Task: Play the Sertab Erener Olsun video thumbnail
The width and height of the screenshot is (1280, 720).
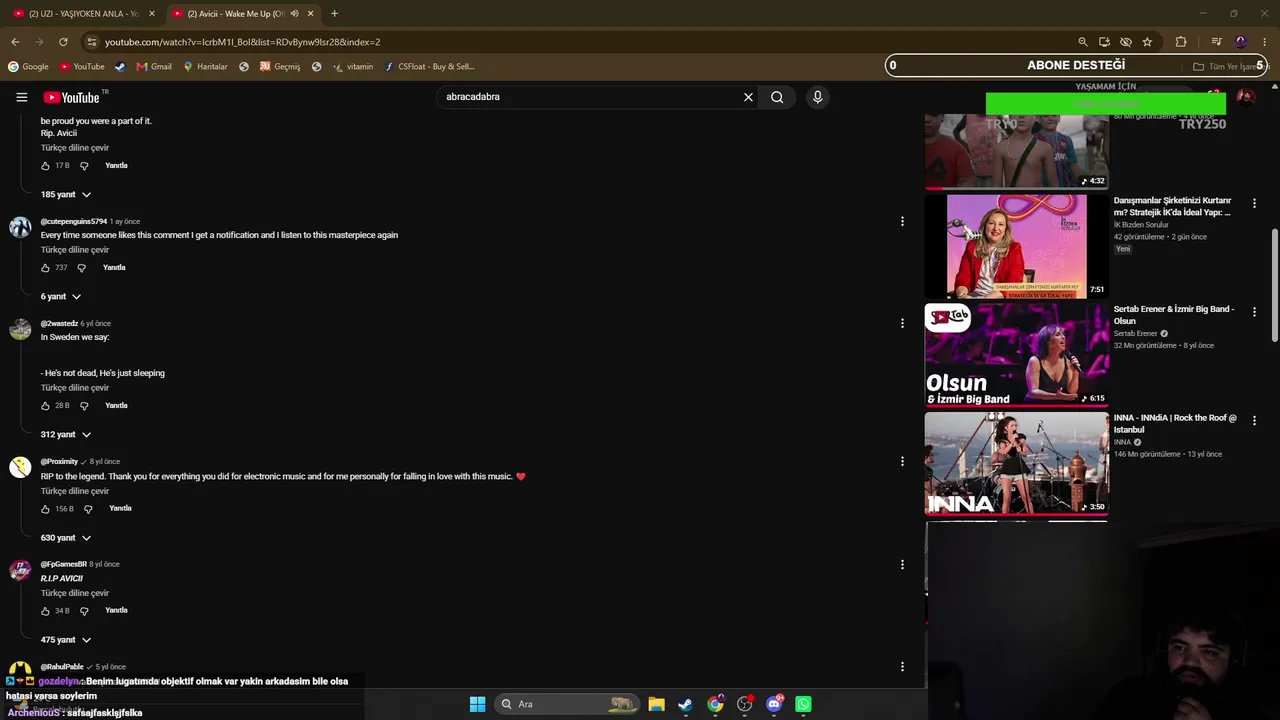Action: pos(1017,355)
